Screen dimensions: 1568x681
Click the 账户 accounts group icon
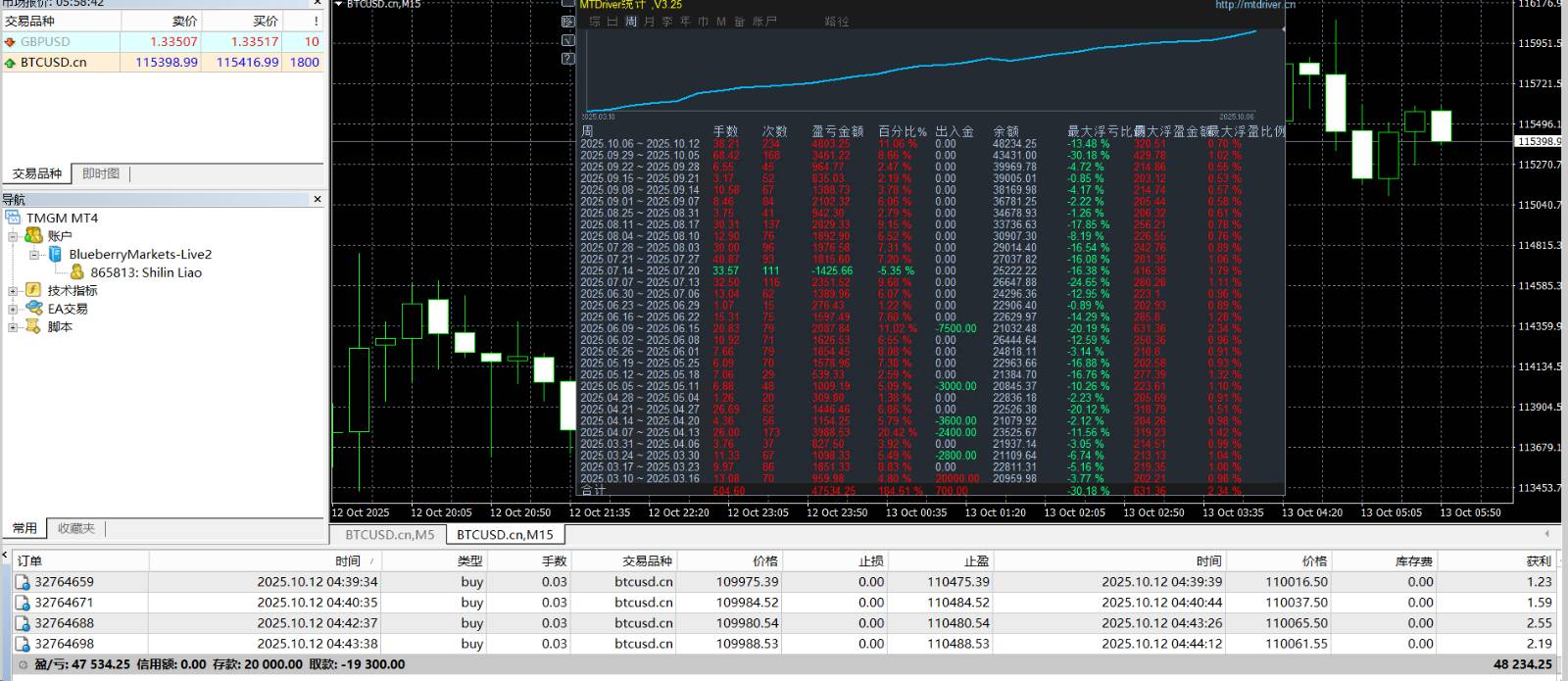[x=34, y=236]
